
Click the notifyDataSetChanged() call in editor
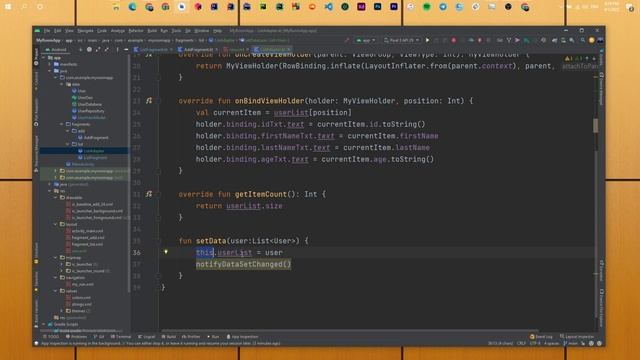pos(243,264)
